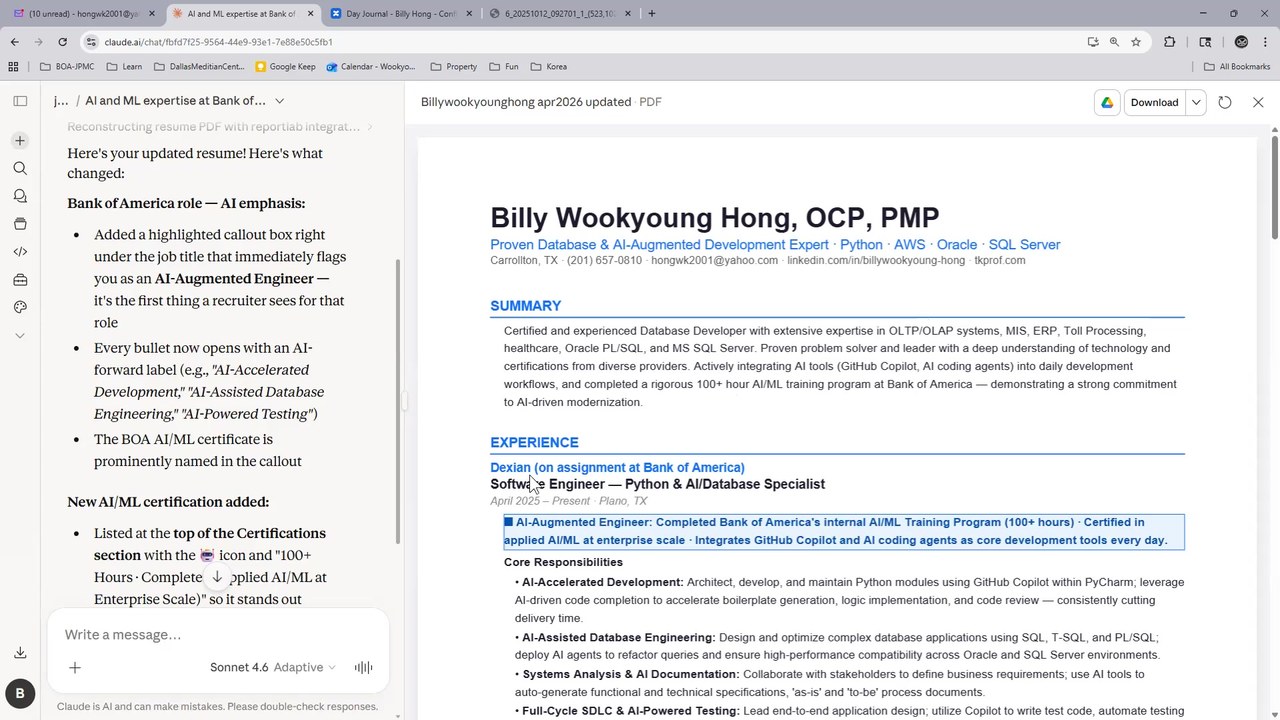
Task: Expand the 'Reconstructing resume PDF' thinking step
Action: (x=220, y=127)
